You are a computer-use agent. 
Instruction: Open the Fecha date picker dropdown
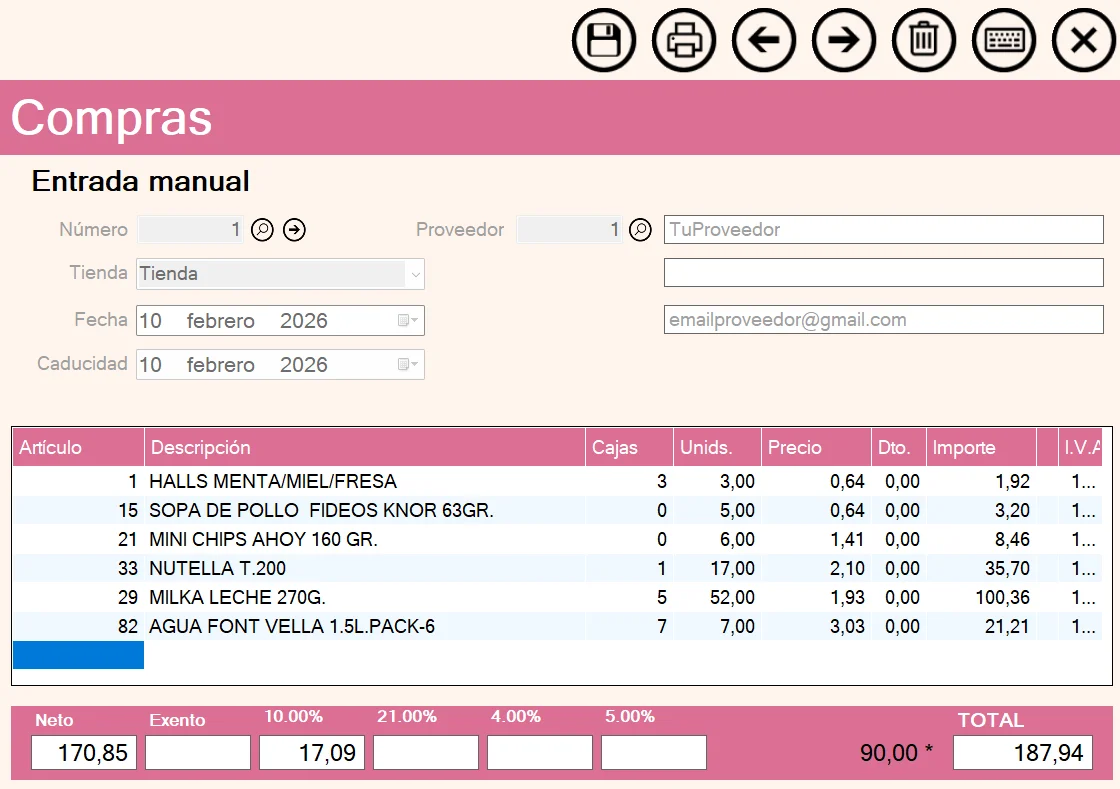click(408, 321)
